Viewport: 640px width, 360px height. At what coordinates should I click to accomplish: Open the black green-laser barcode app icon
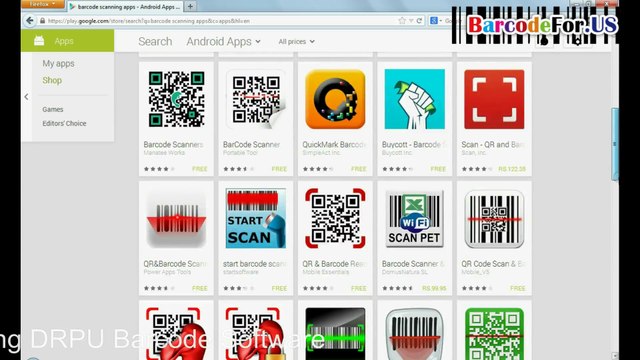click(x=335, y=334)
